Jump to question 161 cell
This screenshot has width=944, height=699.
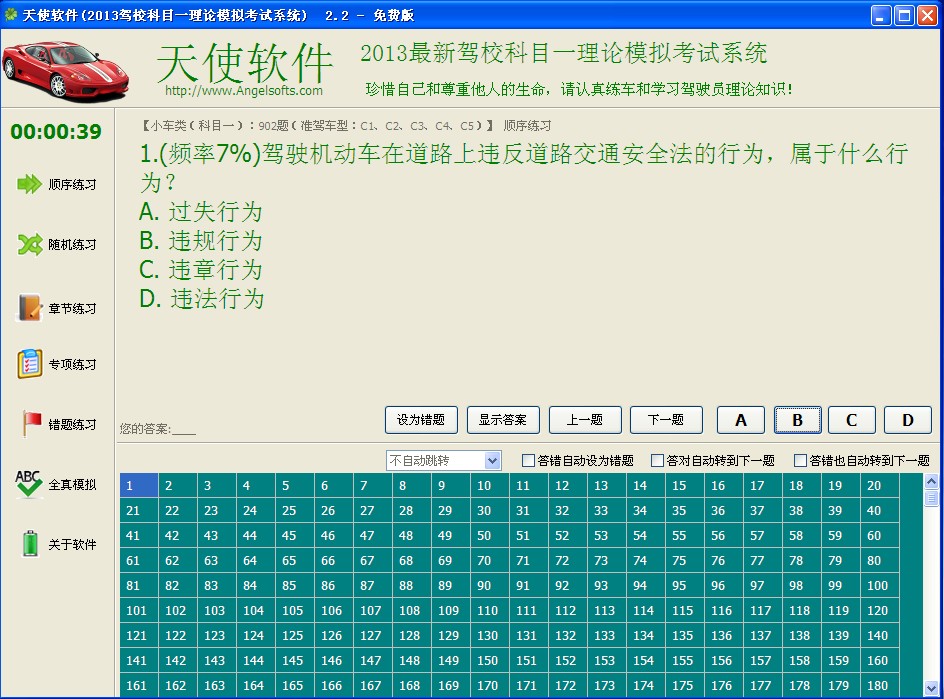tap(139, 685)
